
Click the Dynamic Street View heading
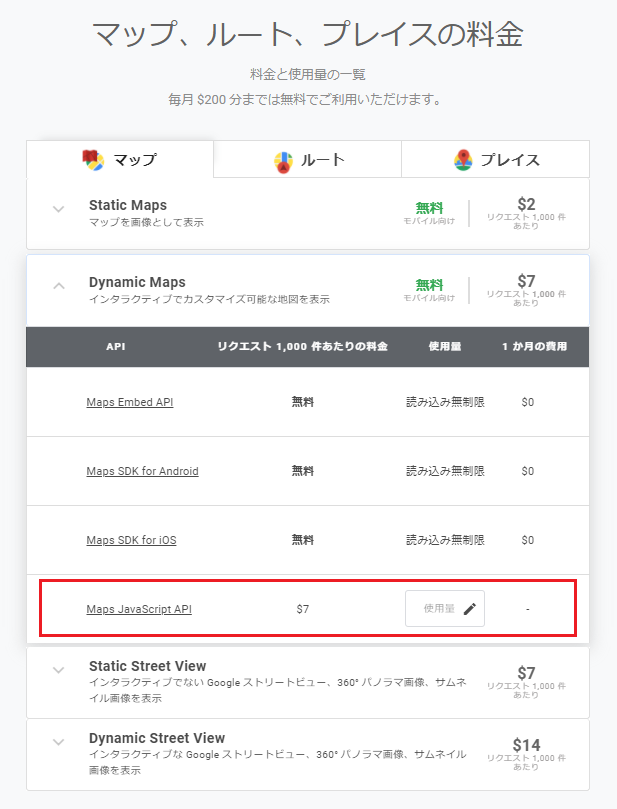point(157,738)
